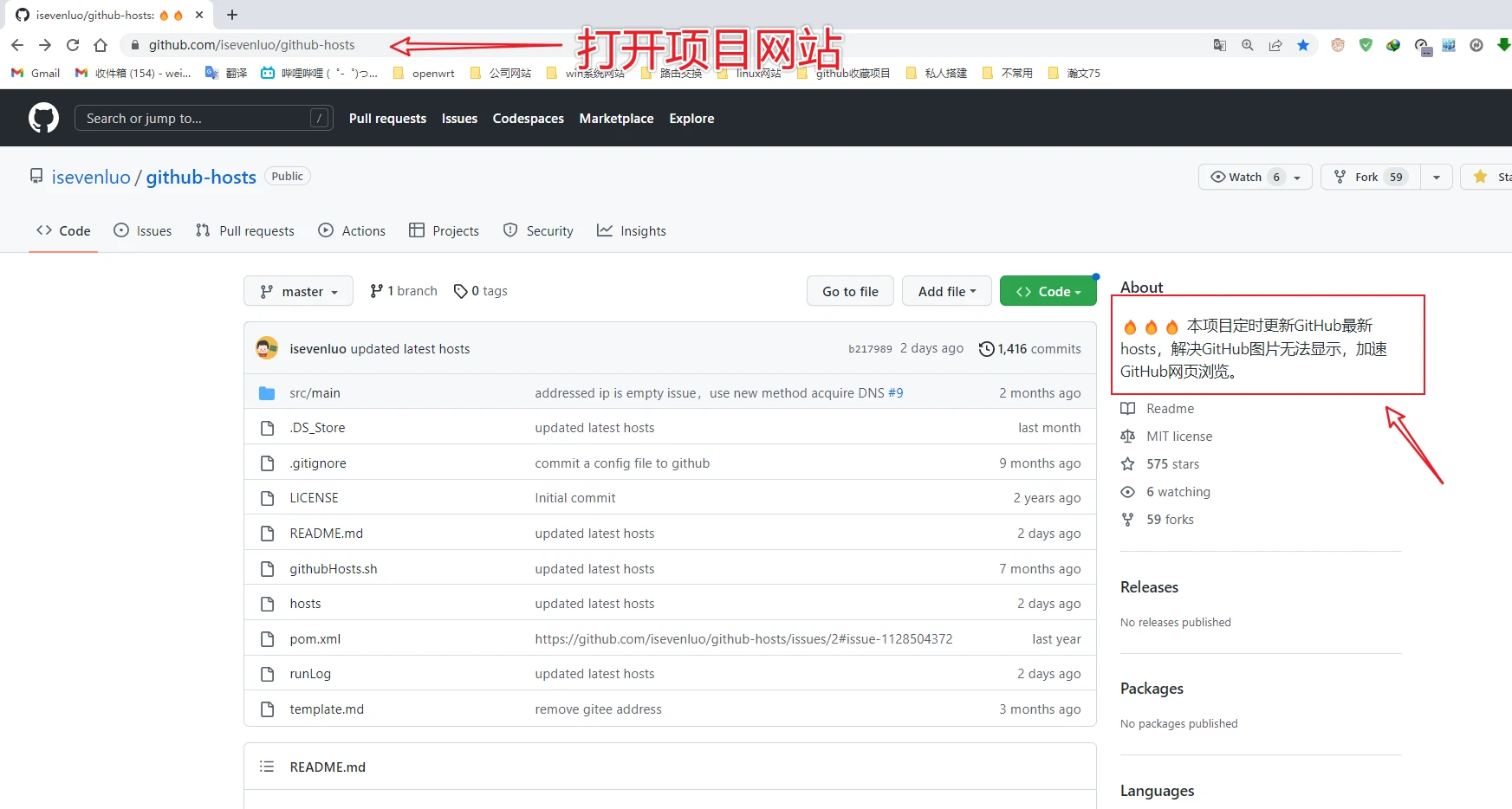Go back with browser back arrow
Viewport: 1512px width, 809px height.
click(x=17, y=45)
